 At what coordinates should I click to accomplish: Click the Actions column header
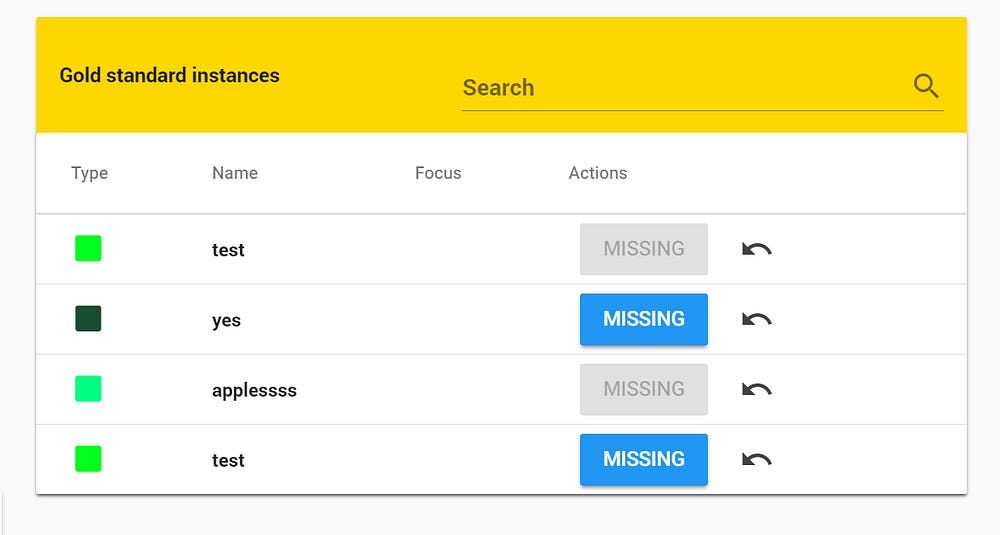(598, 173)
